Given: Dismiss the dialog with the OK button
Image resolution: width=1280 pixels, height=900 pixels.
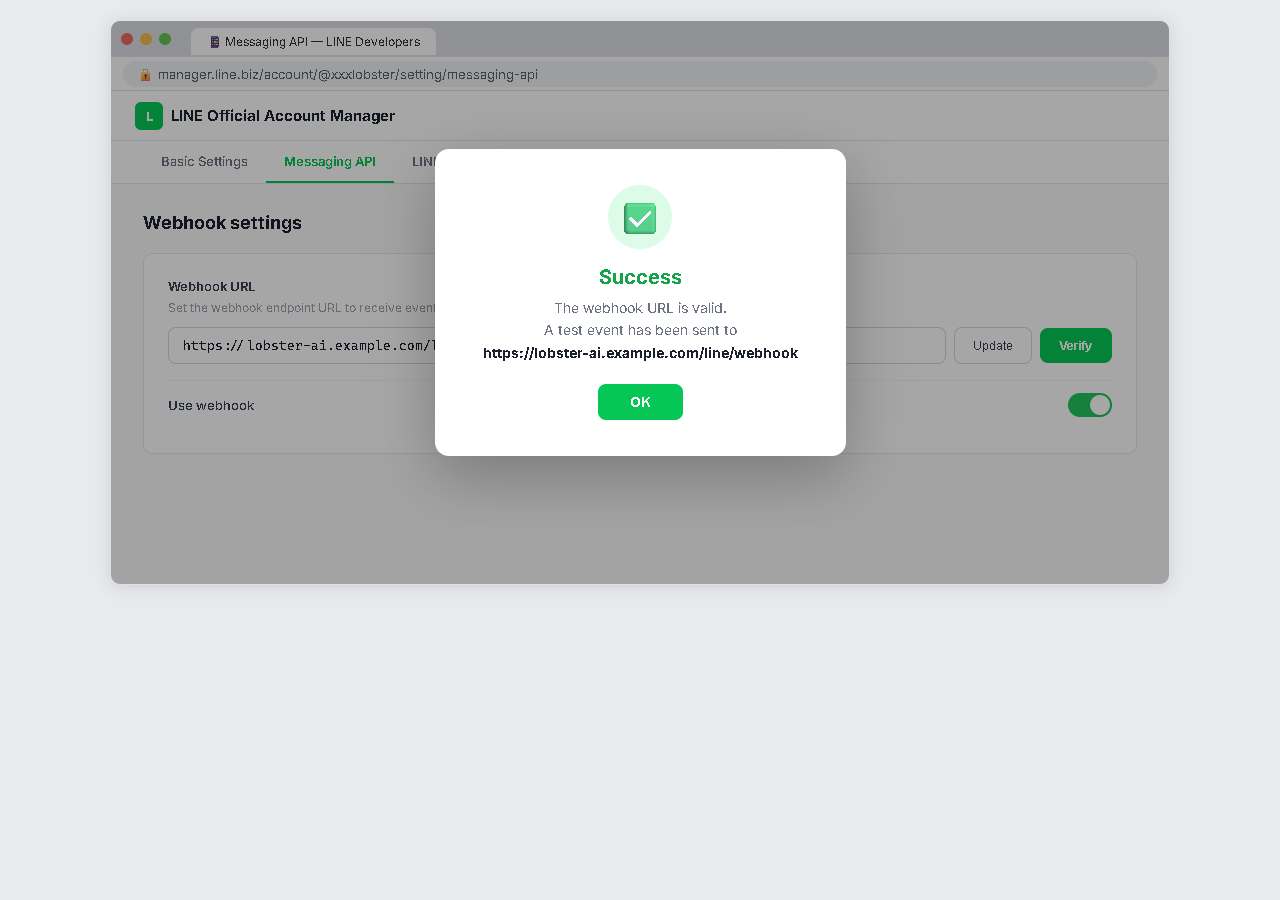Looking at the screenshot, I should 640,402.
